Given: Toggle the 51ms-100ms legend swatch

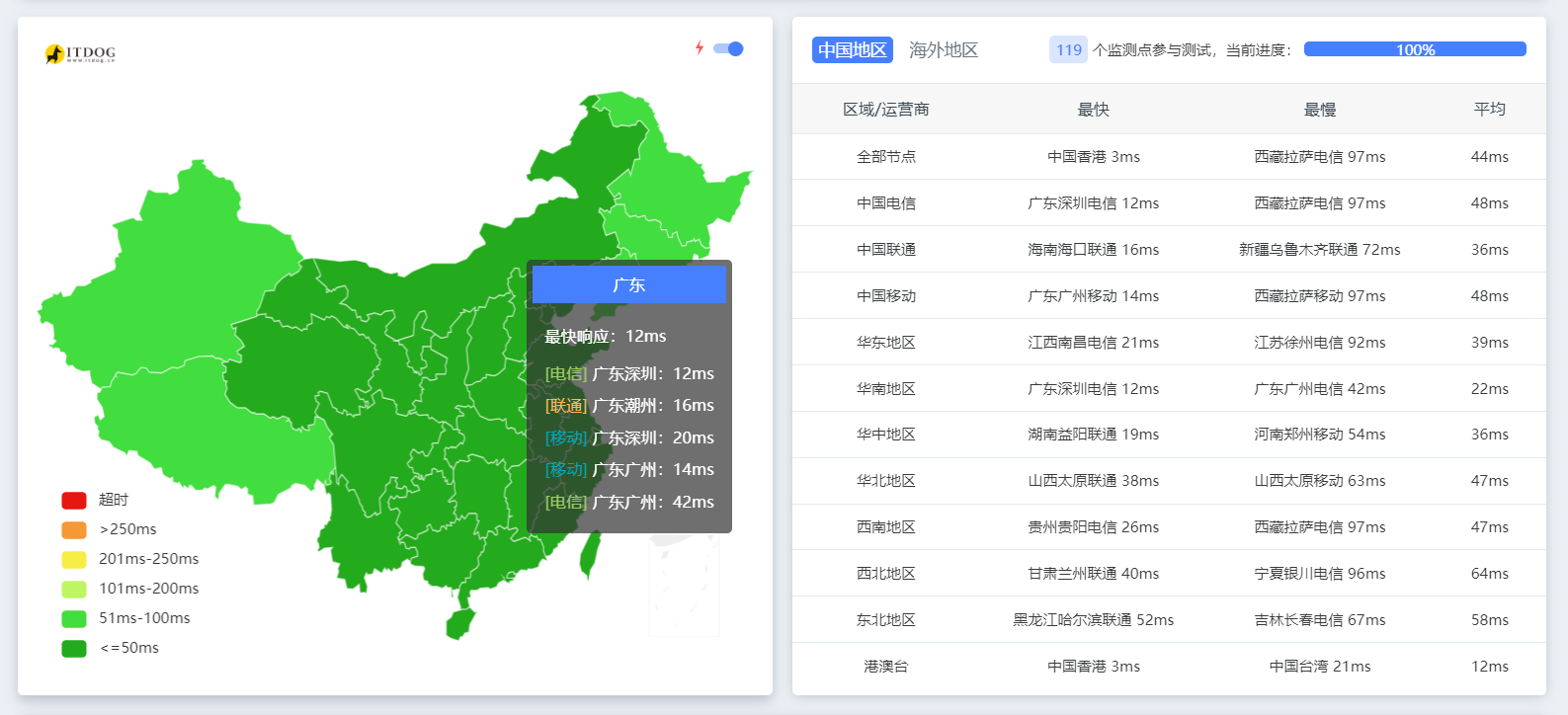Looking at the screenshot, I should point(74,619).
